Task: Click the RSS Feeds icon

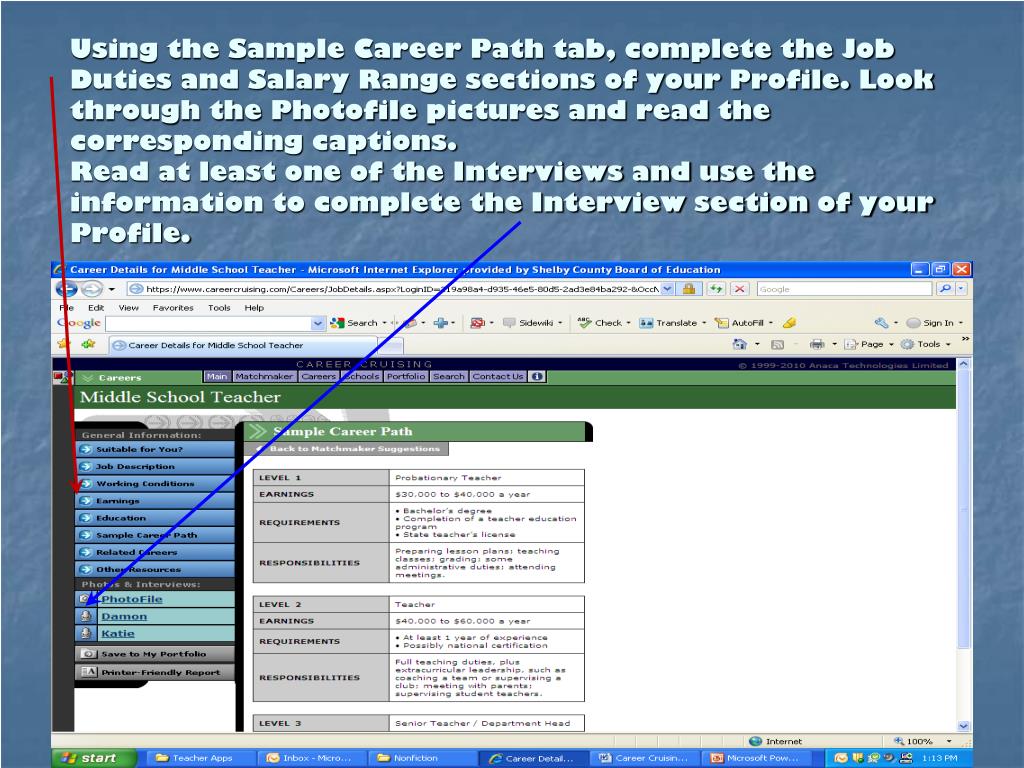Action: [x=777, y=344]
